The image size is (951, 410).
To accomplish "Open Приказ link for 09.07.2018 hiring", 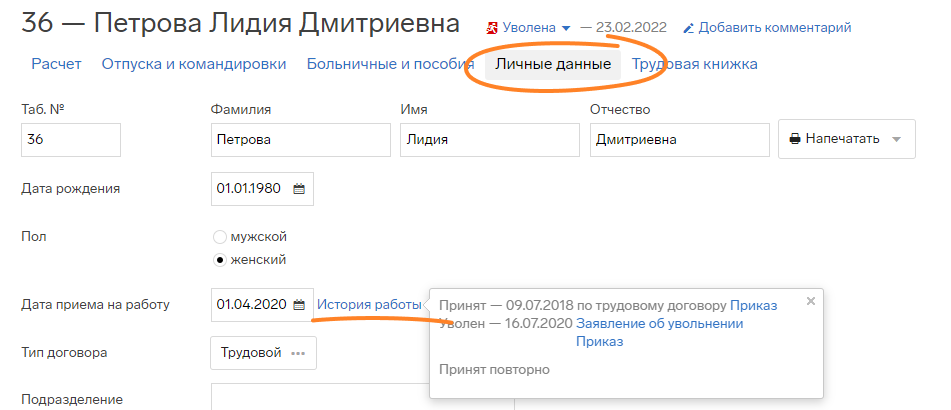I will tap(754, 306).
